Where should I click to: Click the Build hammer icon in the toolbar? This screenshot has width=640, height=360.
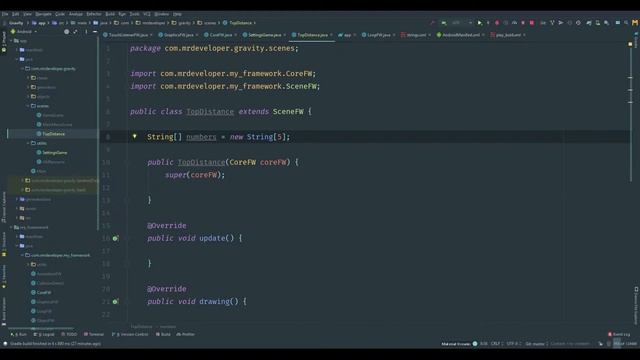(x=433, y=23)
